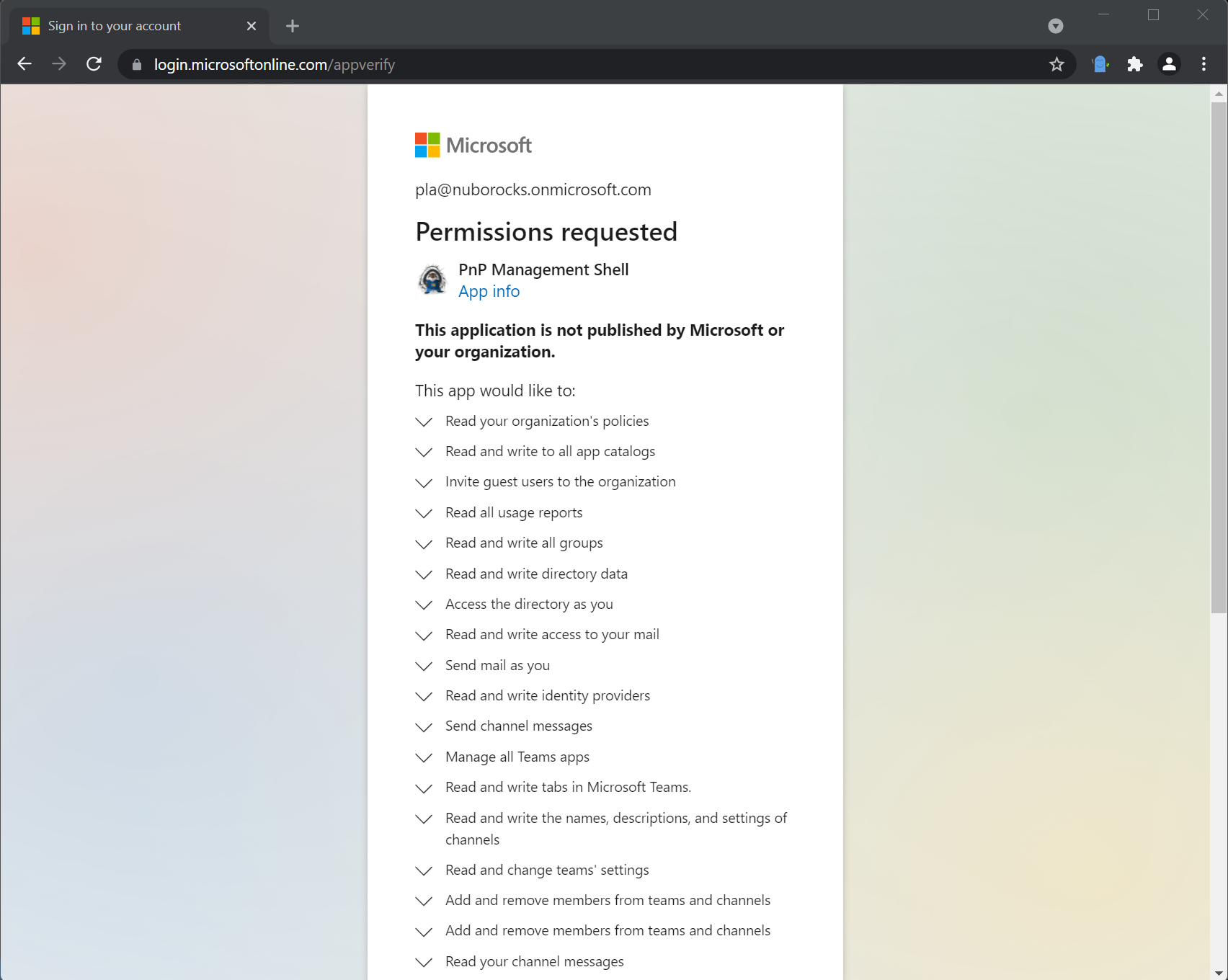Click the PnP Management Shell app logo
This screenshot has height=980, width=1228.
pos(432,280)
